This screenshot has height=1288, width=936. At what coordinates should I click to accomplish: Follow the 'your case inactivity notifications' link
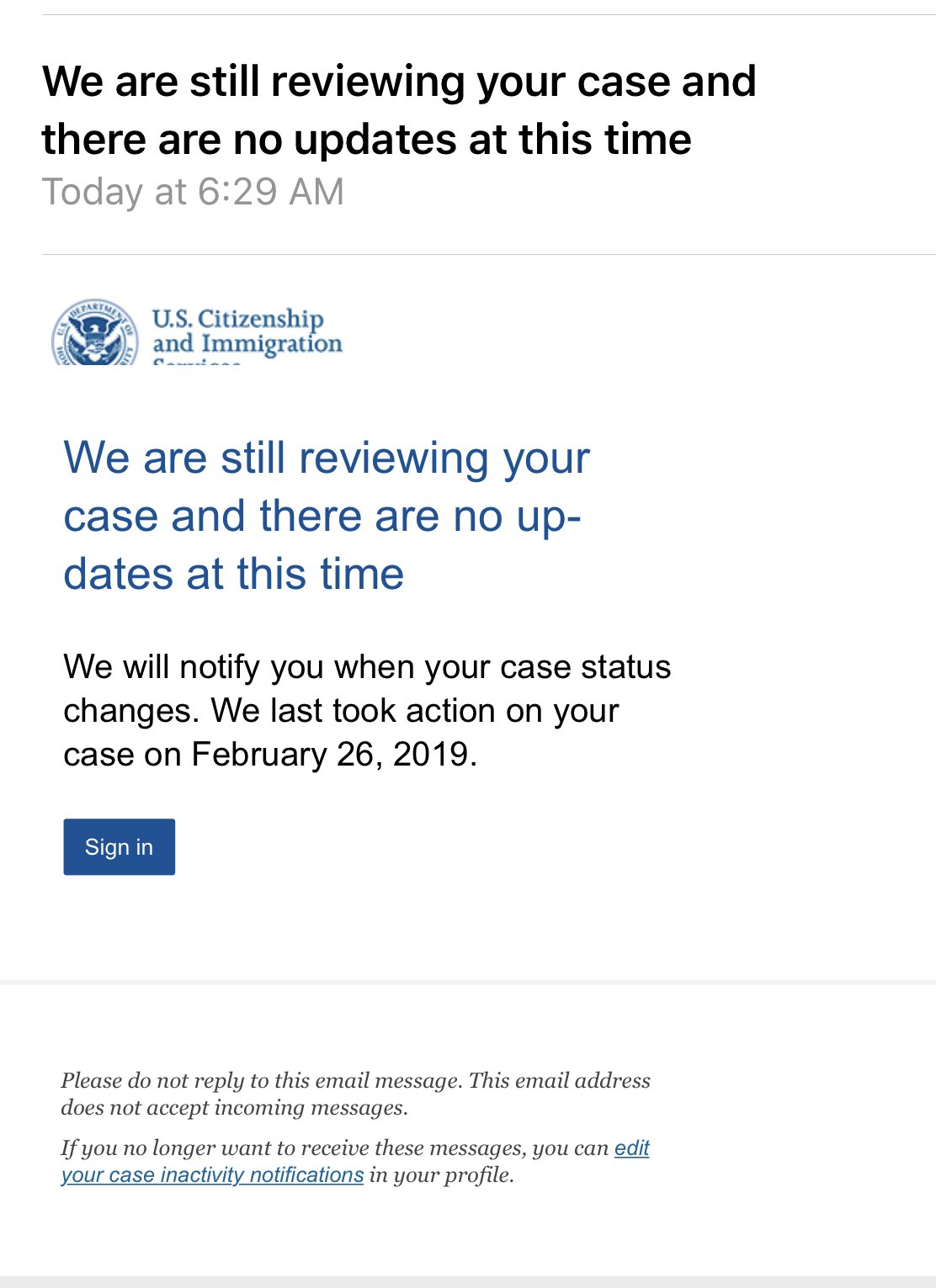tap(212, 1174)
